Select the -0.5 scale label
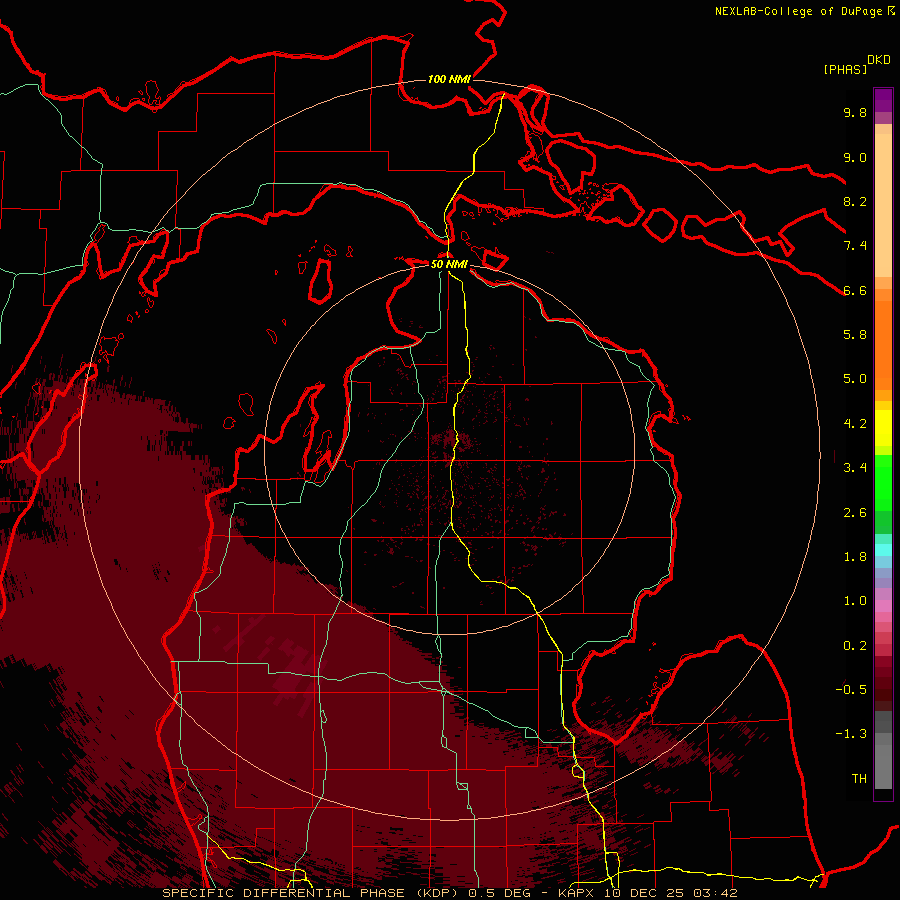Image resolution: width=900 pixels, height=900 pixels. [851, 690]
